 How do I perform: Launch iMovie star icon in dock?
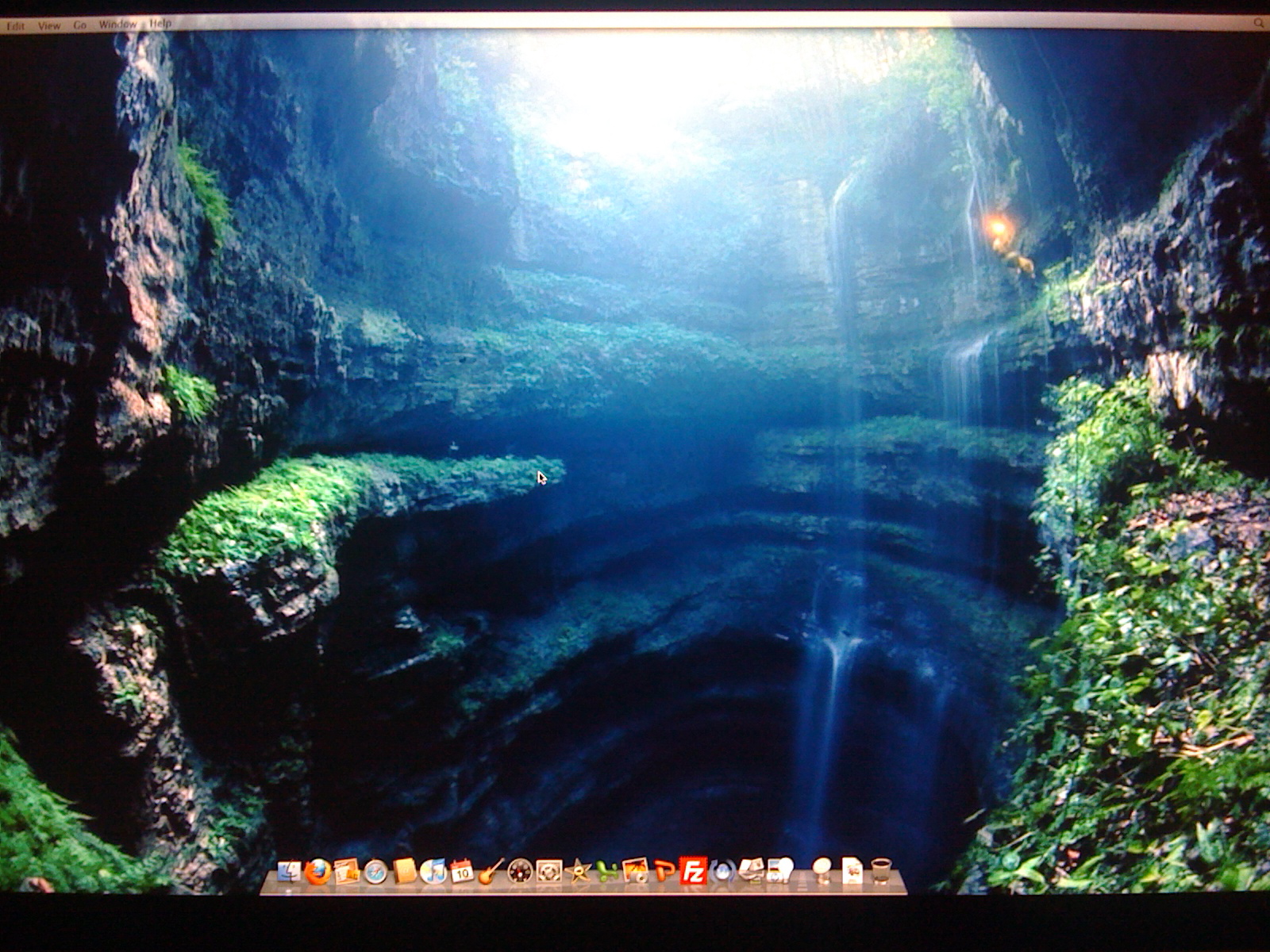pos(578,871)
